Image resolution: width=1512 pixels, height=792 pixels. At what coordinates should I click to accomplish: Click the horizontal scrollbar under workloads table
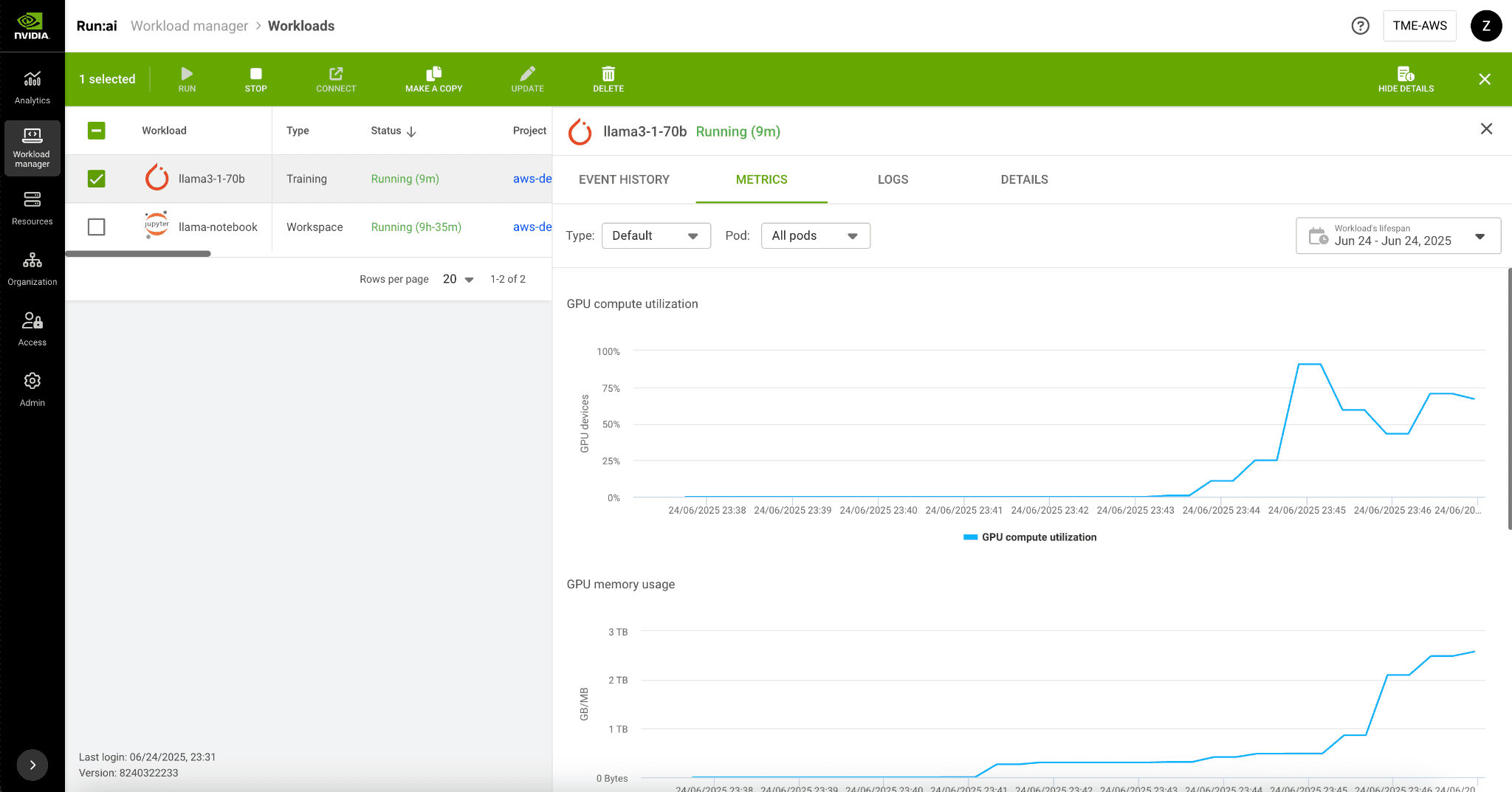pyautogui.click(x=138, y=254)
